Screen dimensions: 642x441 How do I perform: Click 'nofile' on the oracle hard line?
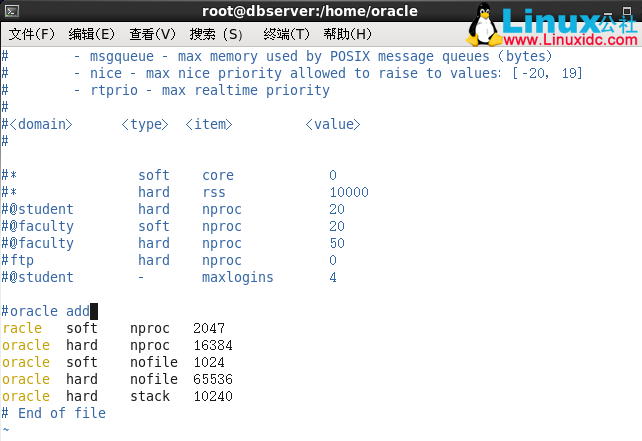154,379
